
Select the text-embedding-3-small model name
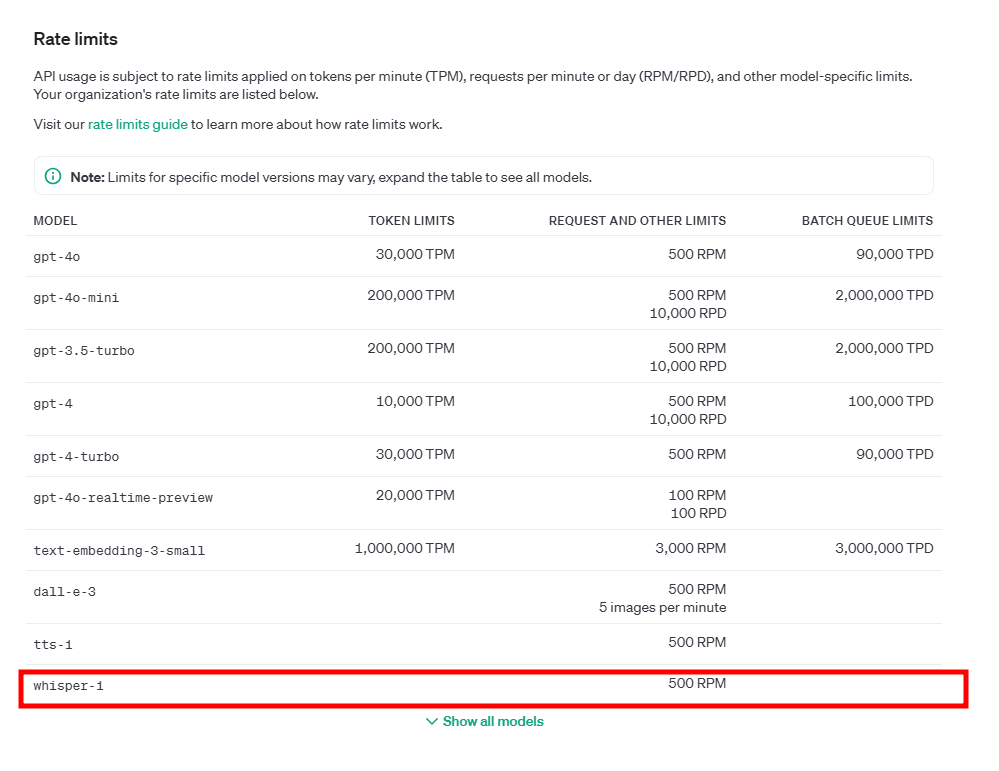[119, 550]
